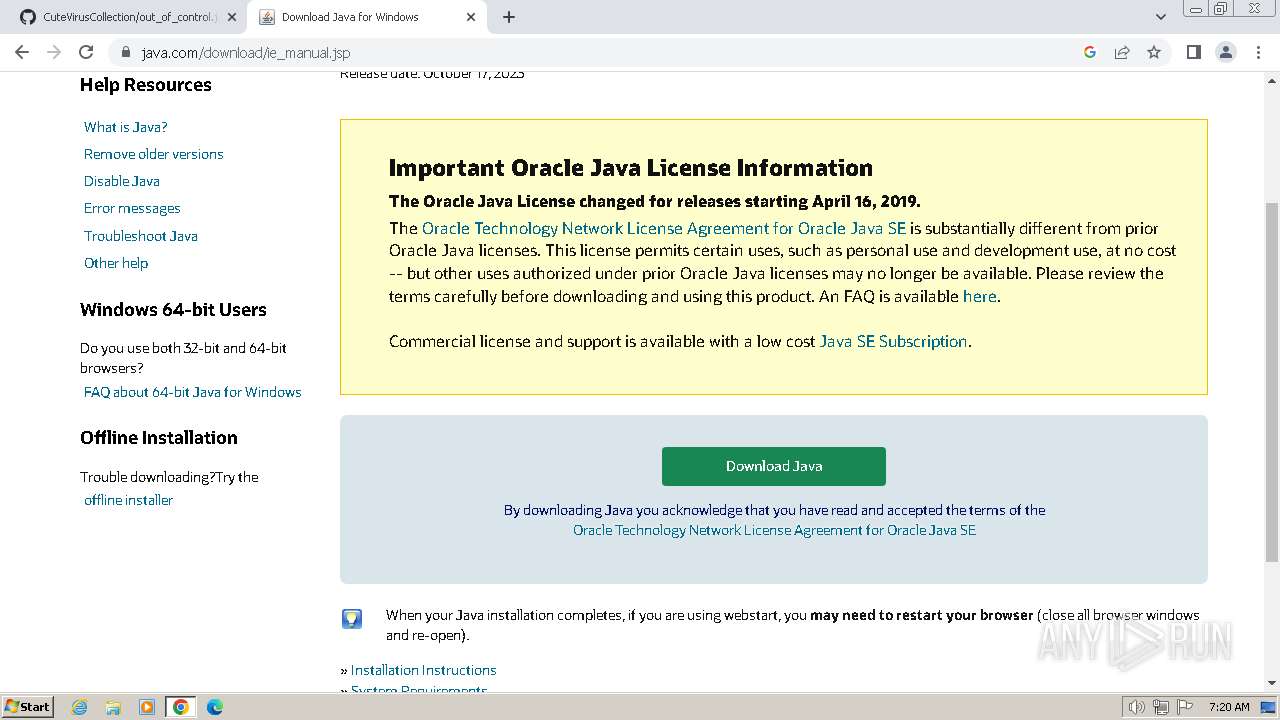
Task: Open the network tray icon
Action: pyautogui.click(x=1161, y=707)
